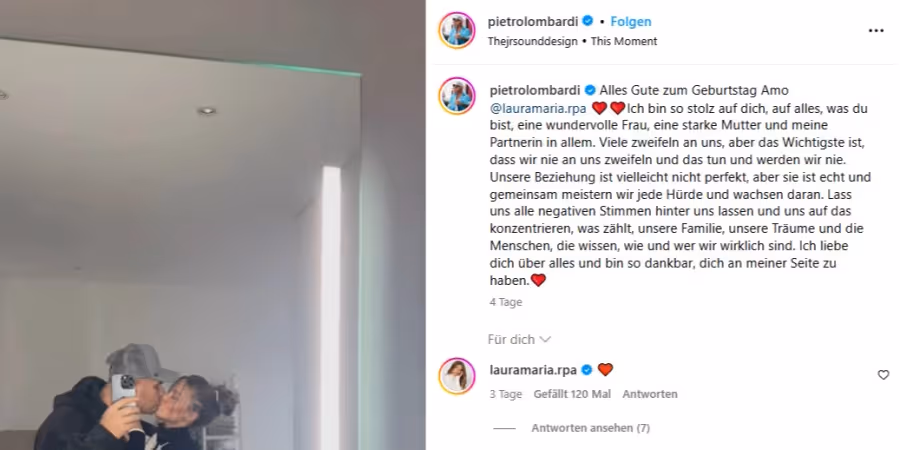The height and width of the screenshot is (450, 900).
Task: Open the three-dot more options menu
Action: pyautogui.click(x=875, y=31)
